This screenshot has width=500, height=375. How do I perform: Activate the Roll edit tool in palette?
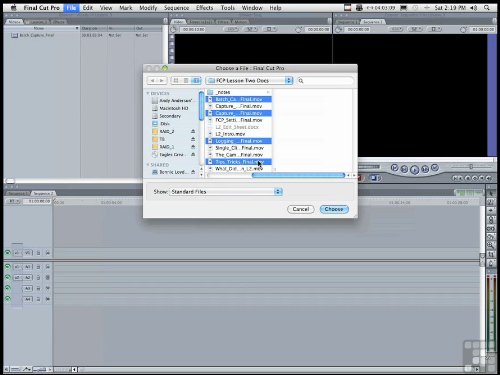click(x=491, y=219)
